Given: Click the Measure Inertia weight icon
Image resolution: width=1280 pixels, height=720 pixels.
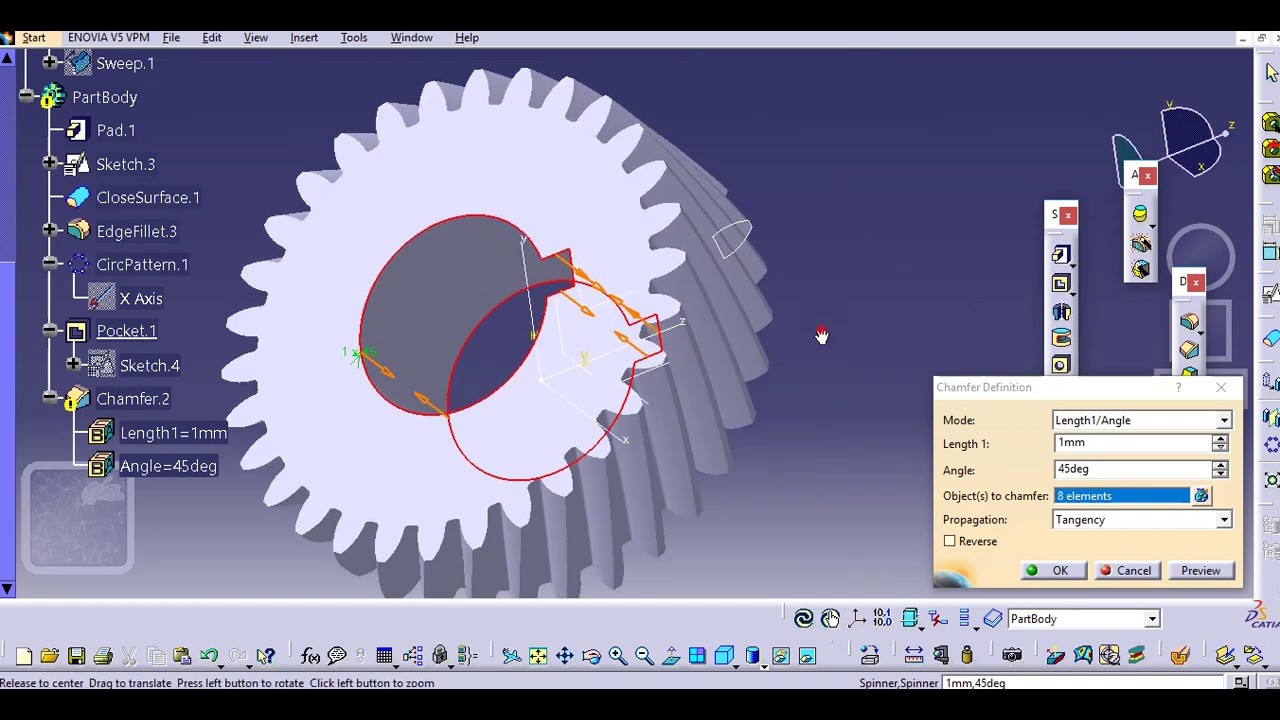Looking at the screenshot, I should tap(967, 656).
